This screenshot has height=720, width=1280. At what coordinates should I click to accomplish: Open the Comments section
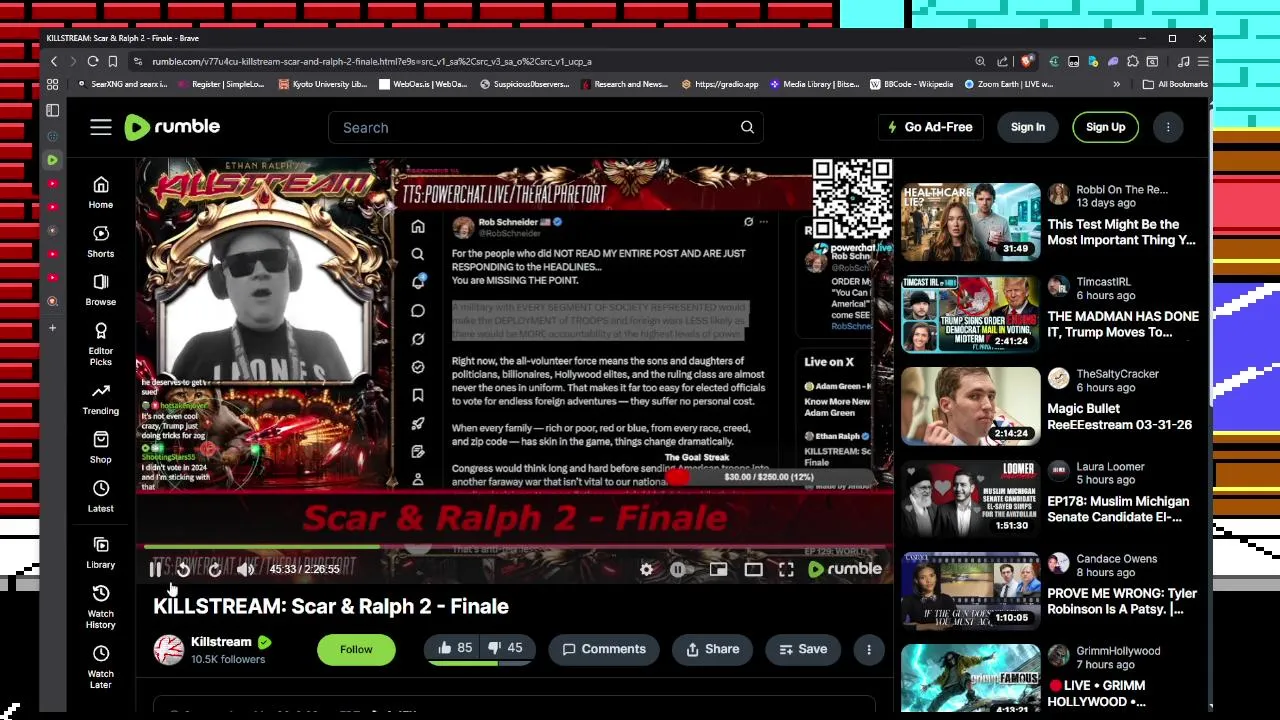point(603,649)
